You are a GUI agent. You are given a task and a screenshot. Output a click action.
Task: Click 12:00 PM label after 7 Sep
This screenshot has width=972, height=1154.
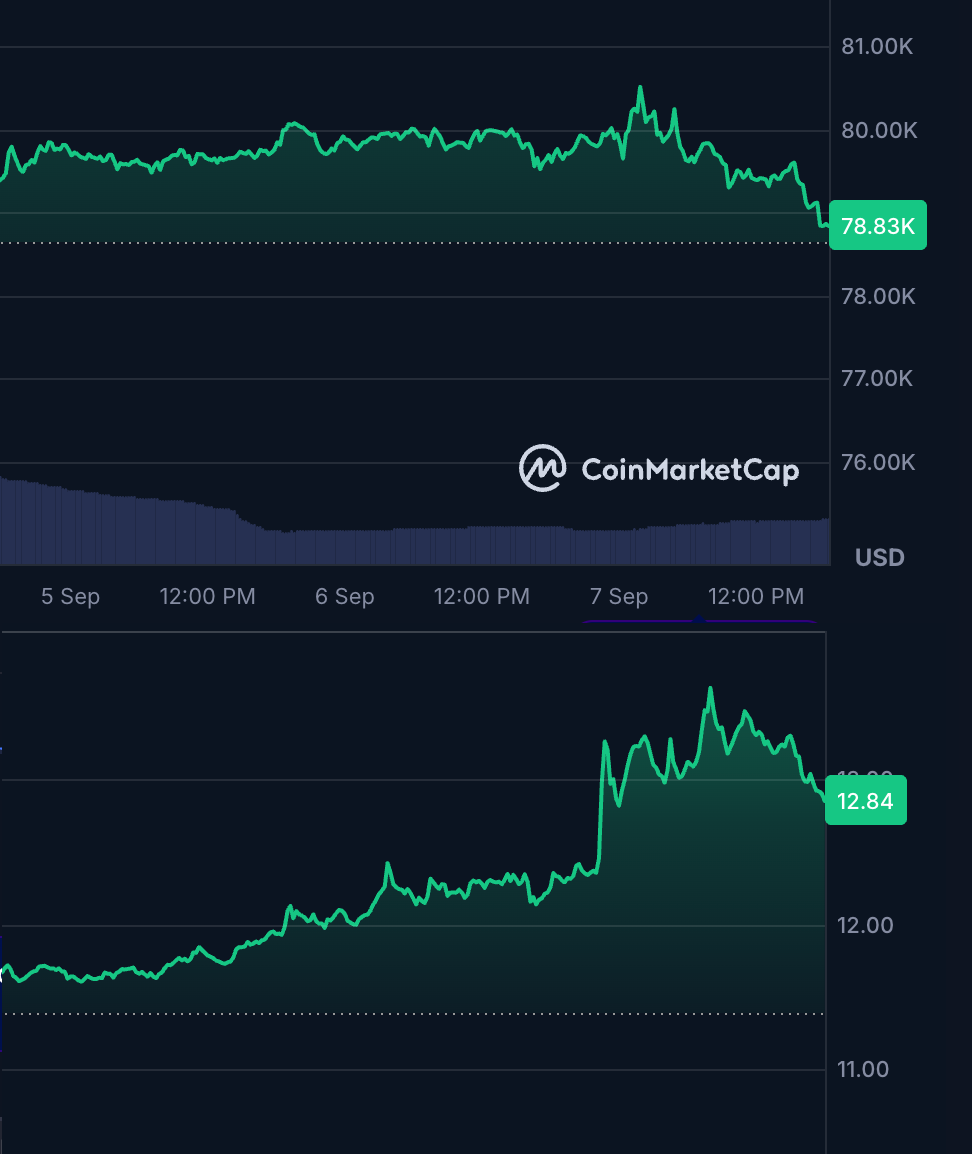point(756,596)
